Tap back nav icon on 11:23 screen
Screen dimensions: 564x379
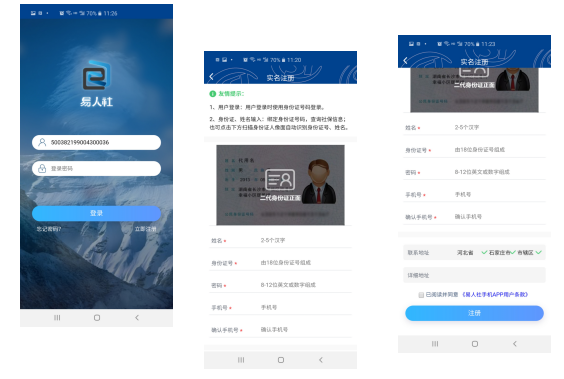point(515,344)
